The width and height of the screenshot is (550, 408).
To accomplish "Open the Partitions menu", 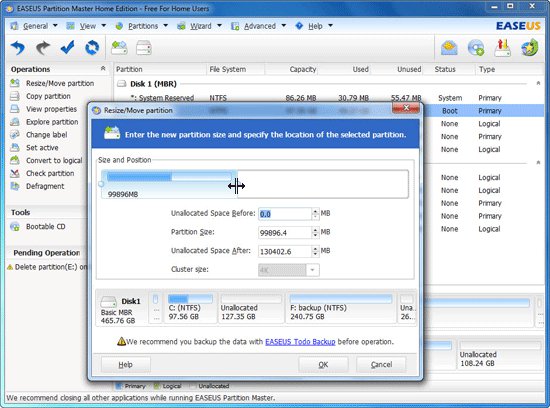I will (142, 26).
